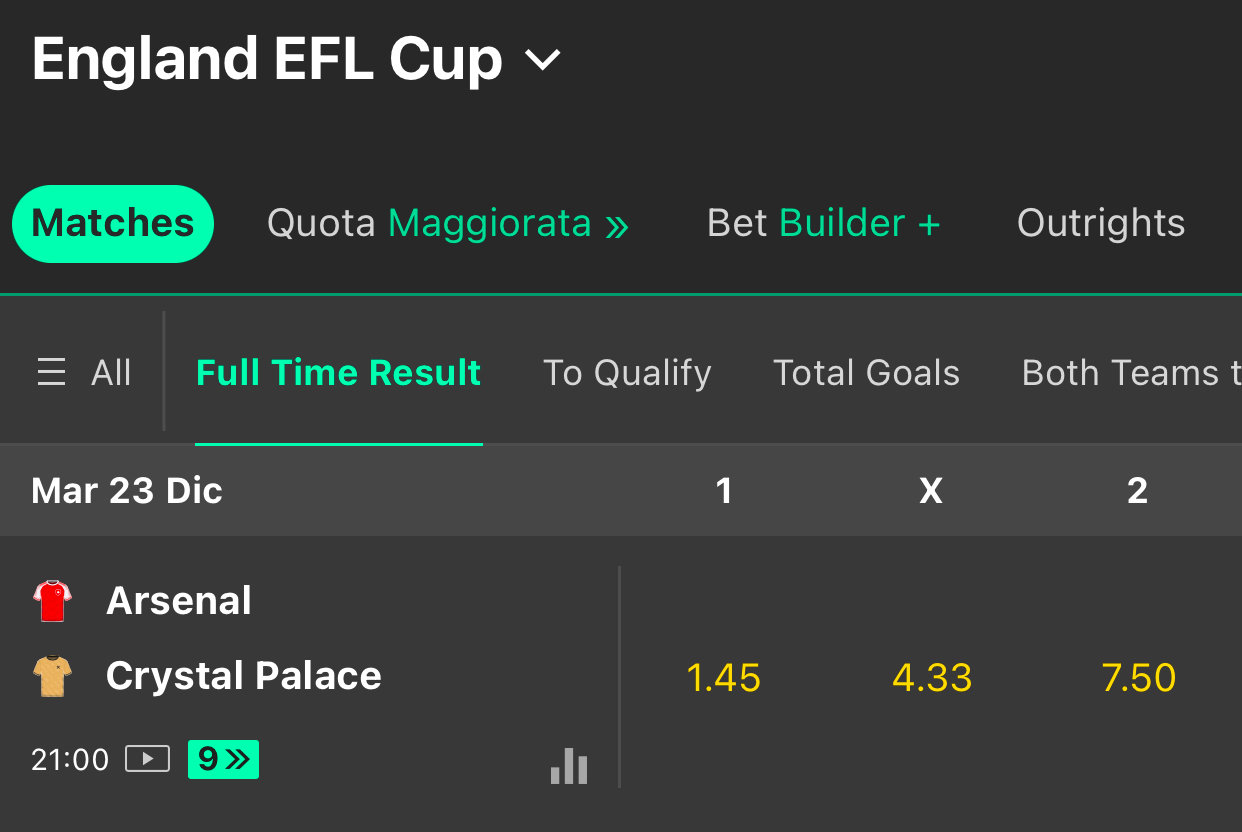Select the draw odds 4.33

(932, 678)
